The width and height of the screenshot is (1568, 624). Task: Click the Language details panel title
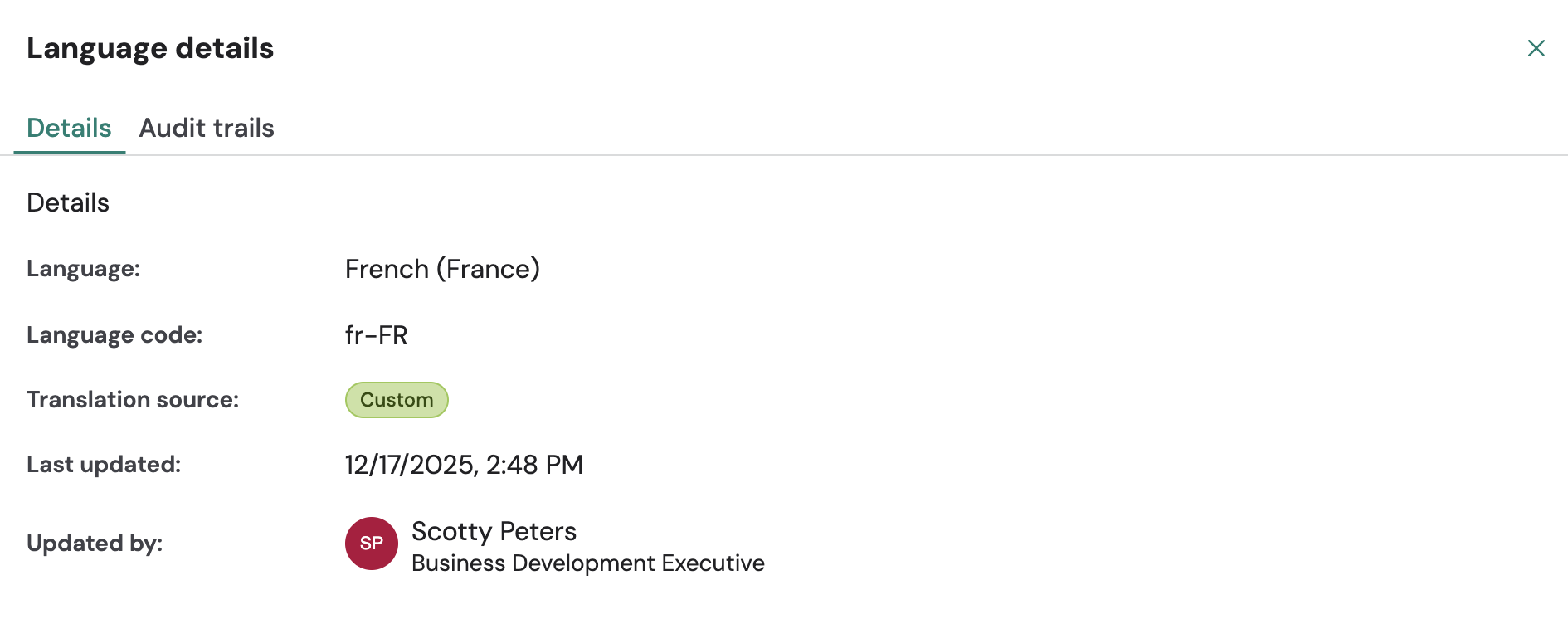(150, 48)
